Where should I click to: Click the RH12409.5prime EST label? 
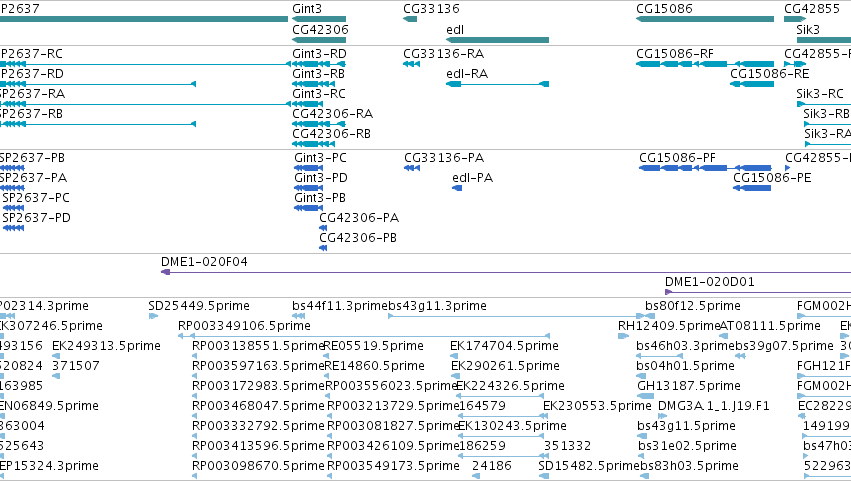(x=669, y=326)
